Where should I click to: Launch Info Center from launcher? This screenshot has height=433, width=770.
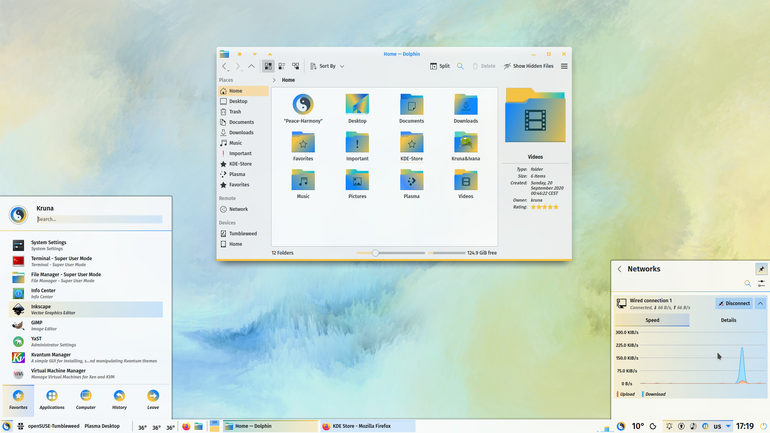pos(86,293)
